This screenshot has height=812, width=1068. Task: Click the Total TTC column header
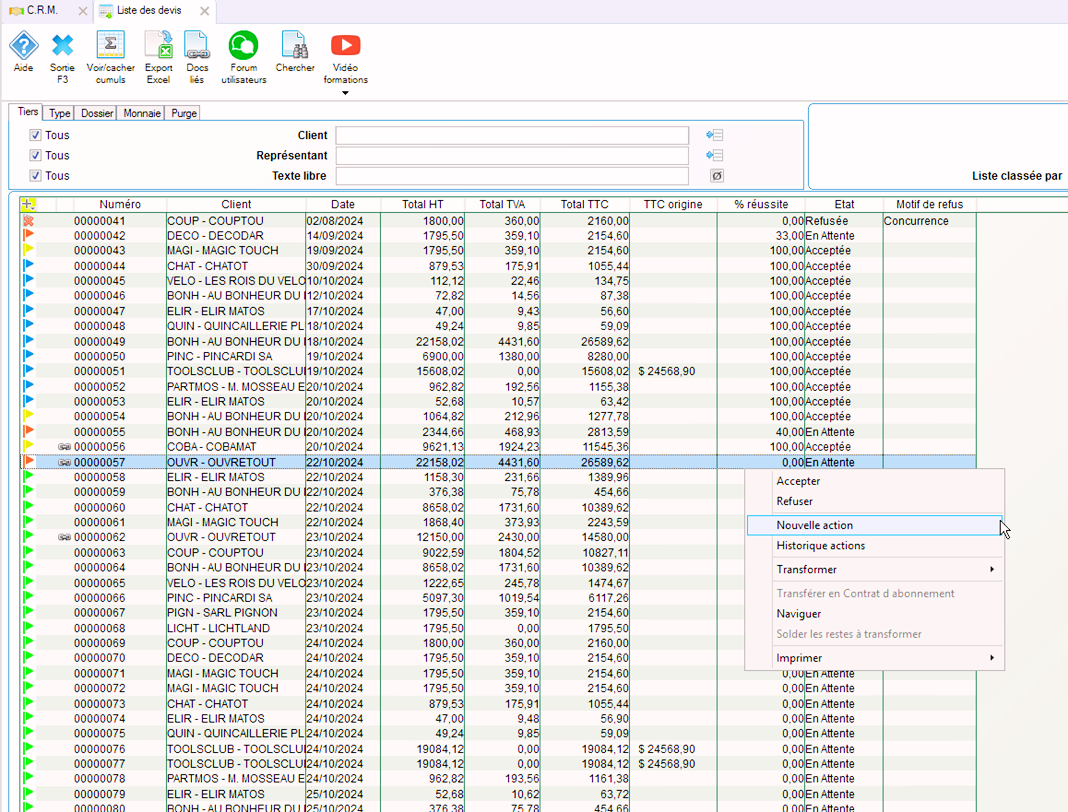coord(584,204)
